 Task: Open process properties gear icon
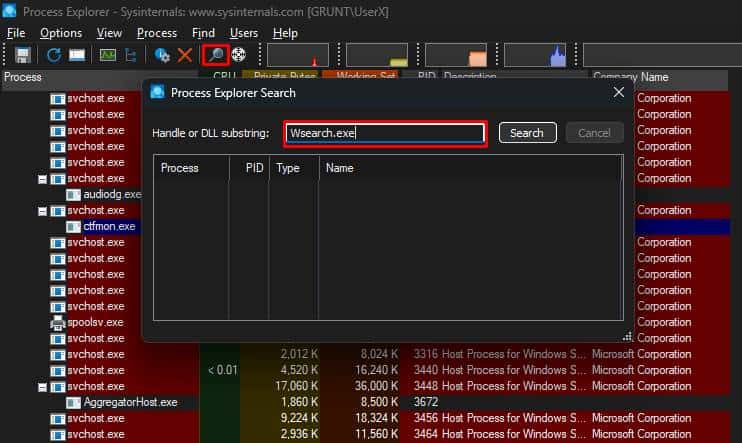coord(162,55)
